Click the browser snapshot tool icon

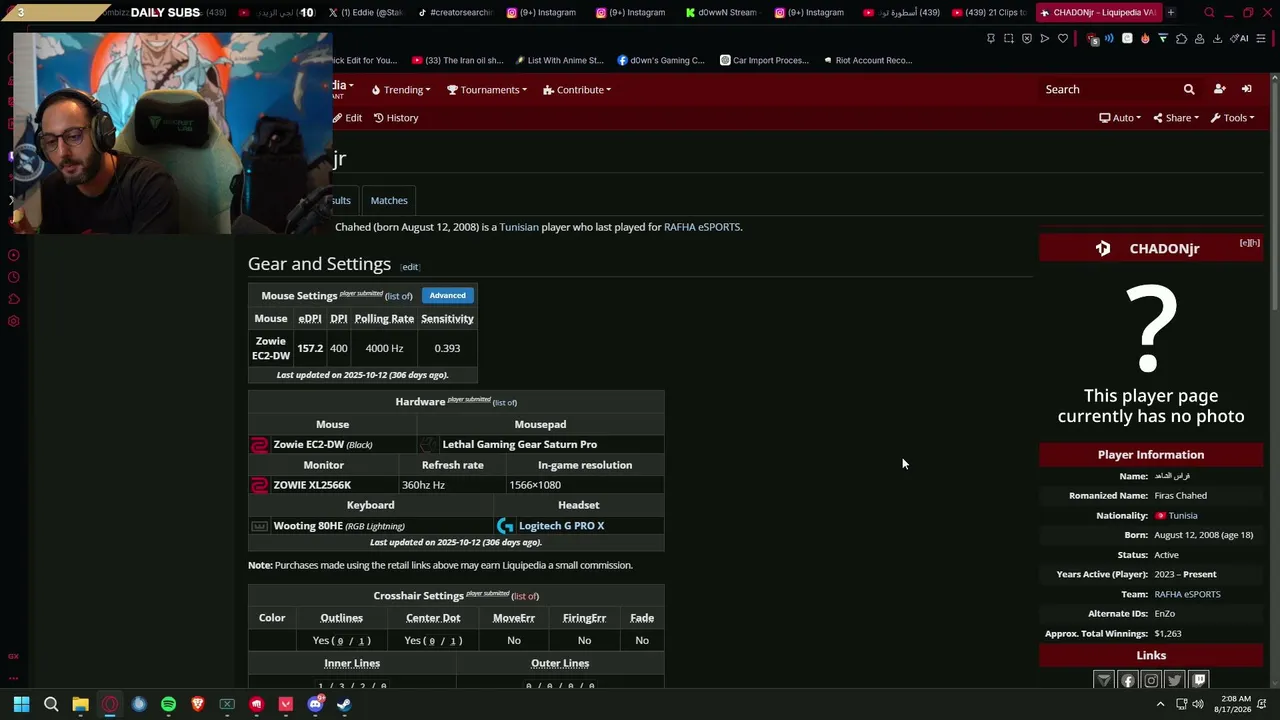[1009, 39]
